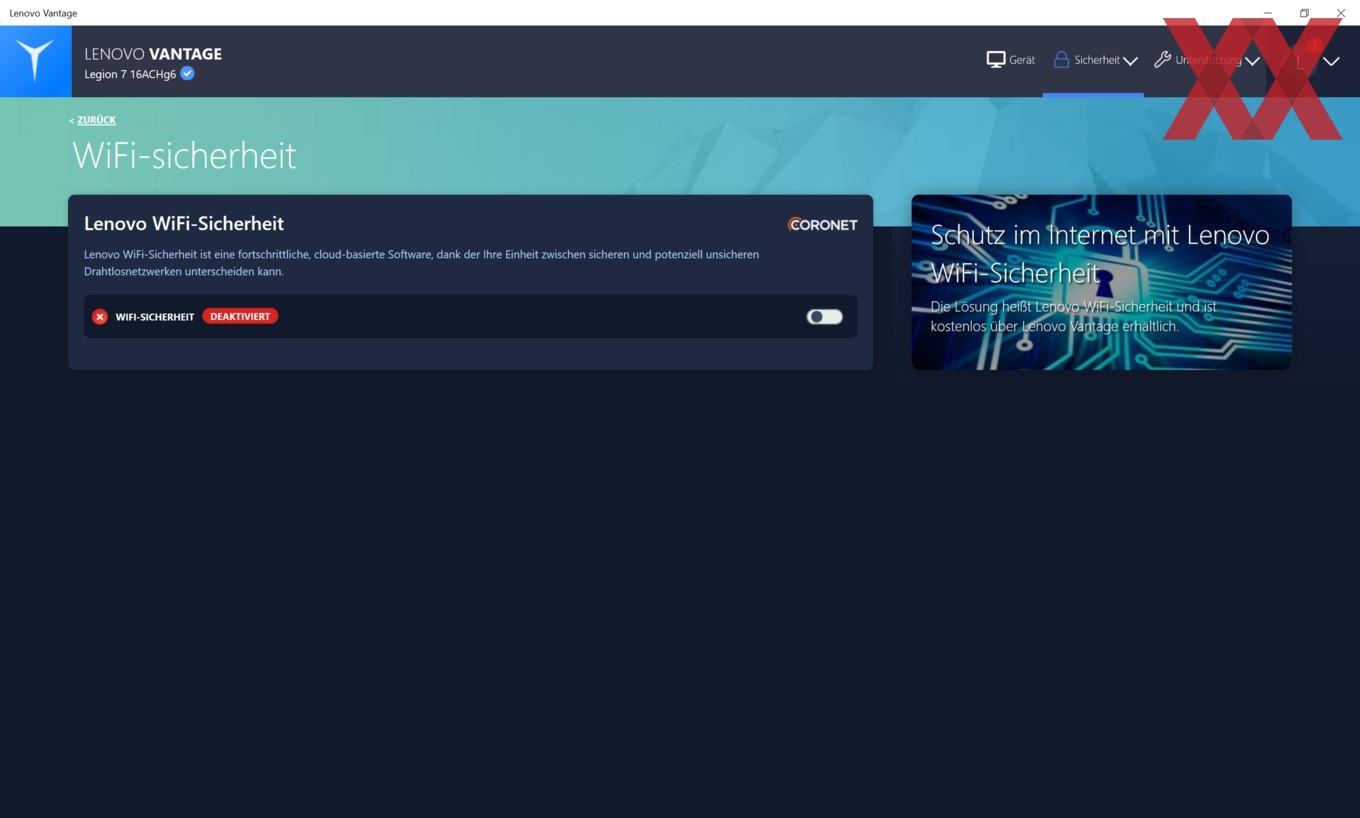Open the Unterstützung menu label
The height and width of the screenshot is (818, 1360).
(x=1208, y=60)
